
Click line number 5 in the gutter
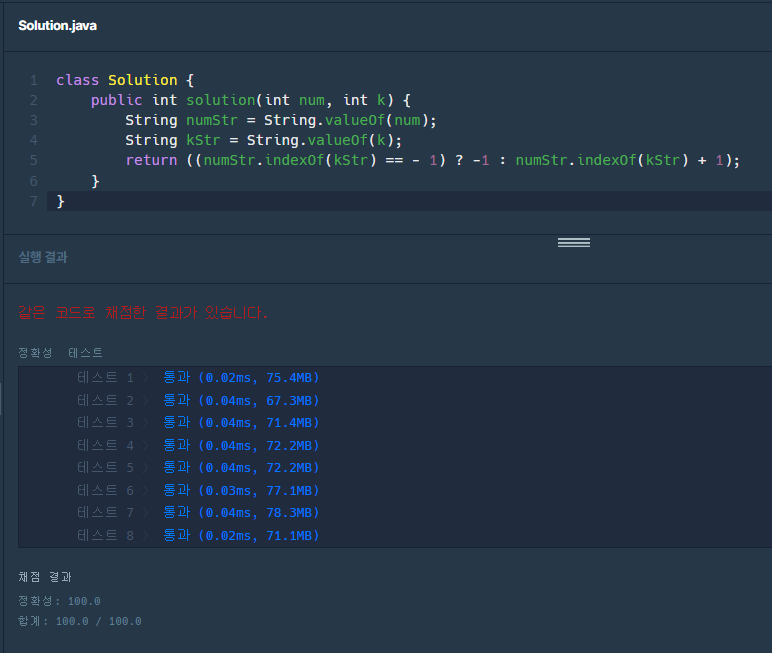coord(33,160)
